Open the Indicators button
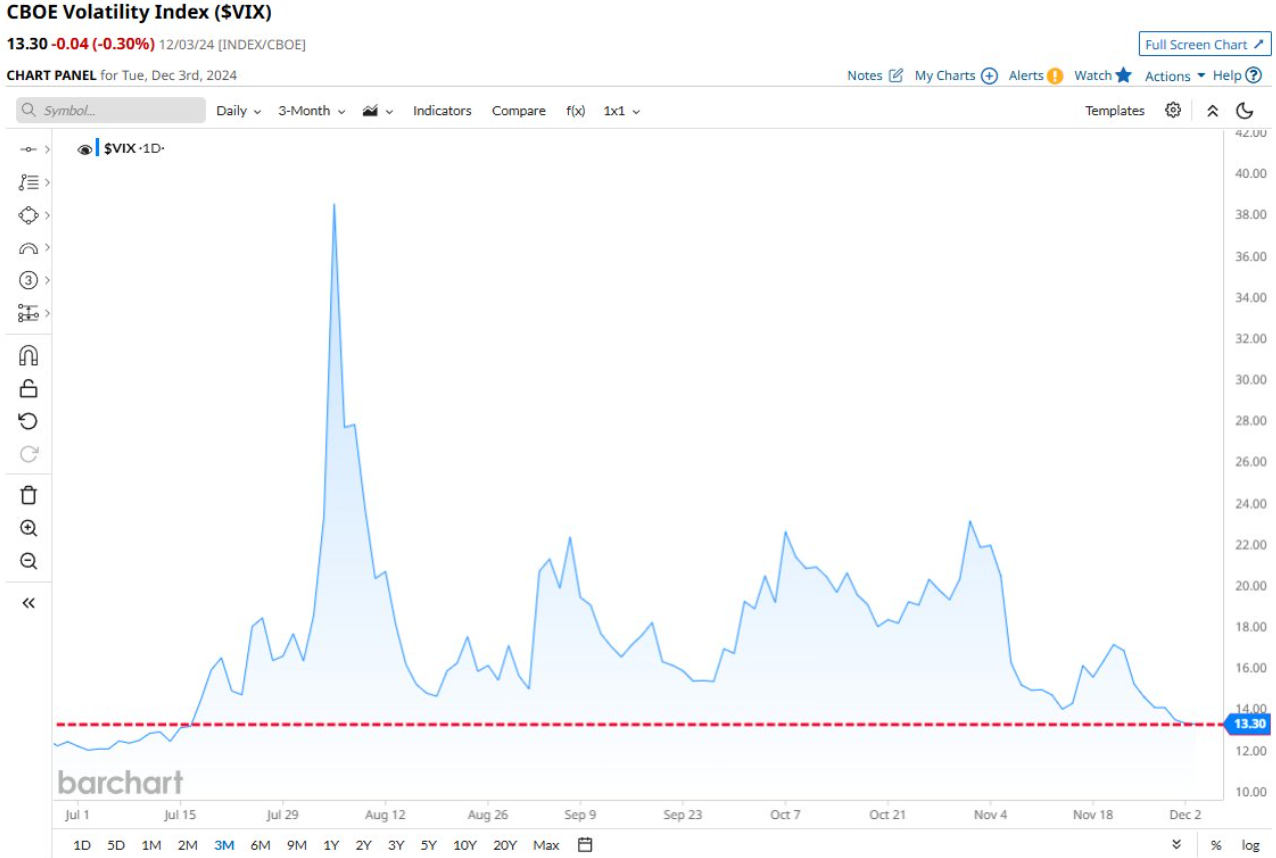The height and width of the screenshot is (858, 1276). coord(442,111)
